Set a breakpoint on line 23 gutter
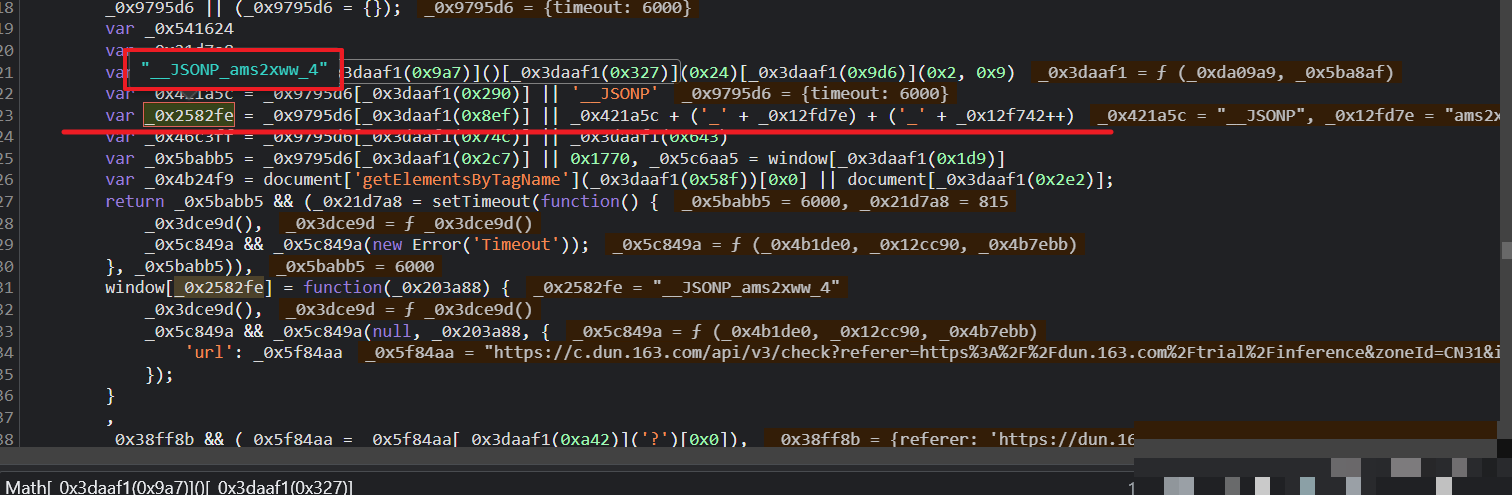 (x=8, y=116)
